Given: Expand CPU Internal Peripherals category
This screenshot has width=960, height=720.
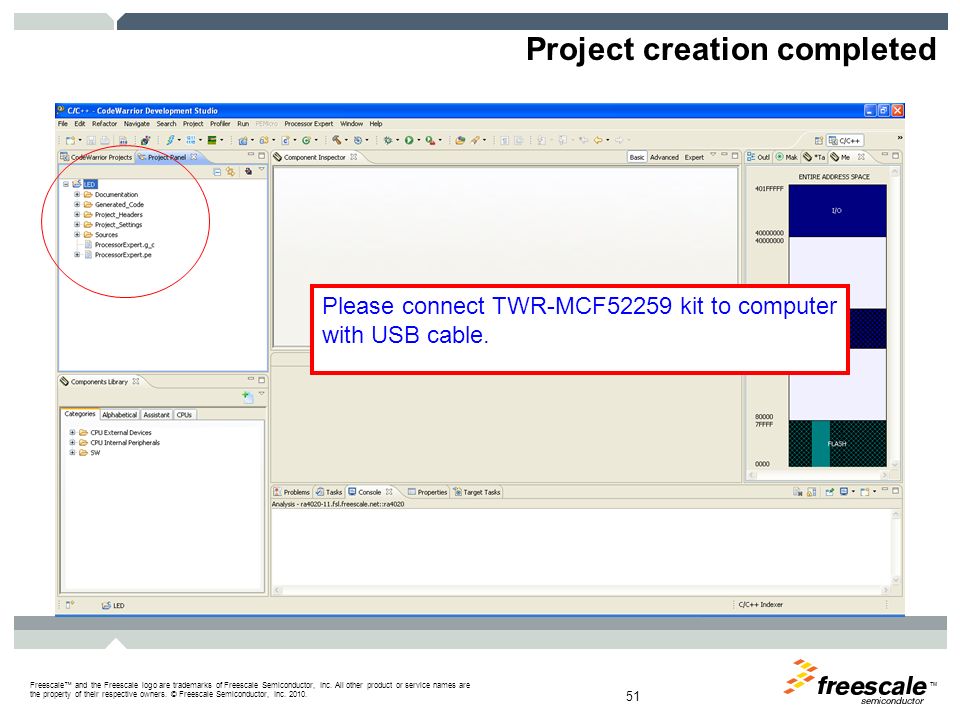Looking at the screenshot, I should (x=72, y=442).
